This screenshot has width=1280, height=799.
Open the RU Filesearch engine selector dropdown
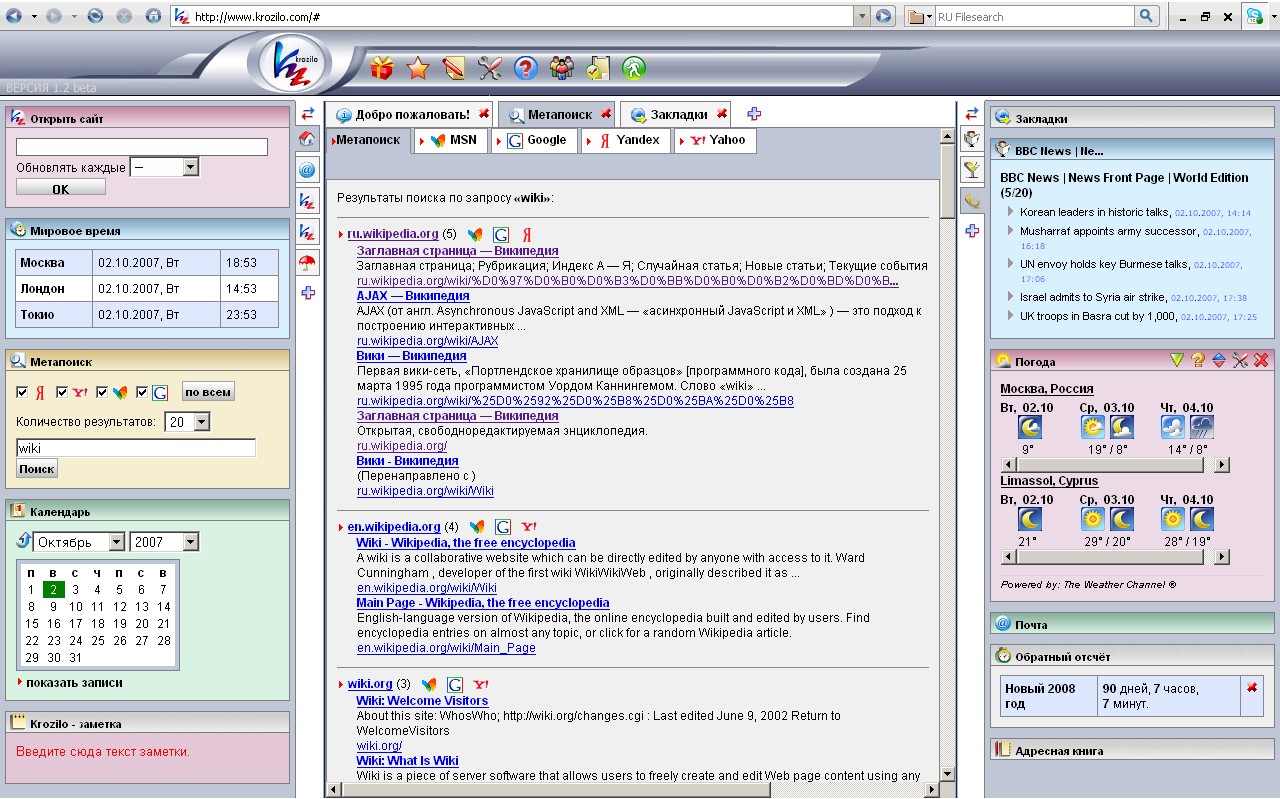click(x=919, y=17)
